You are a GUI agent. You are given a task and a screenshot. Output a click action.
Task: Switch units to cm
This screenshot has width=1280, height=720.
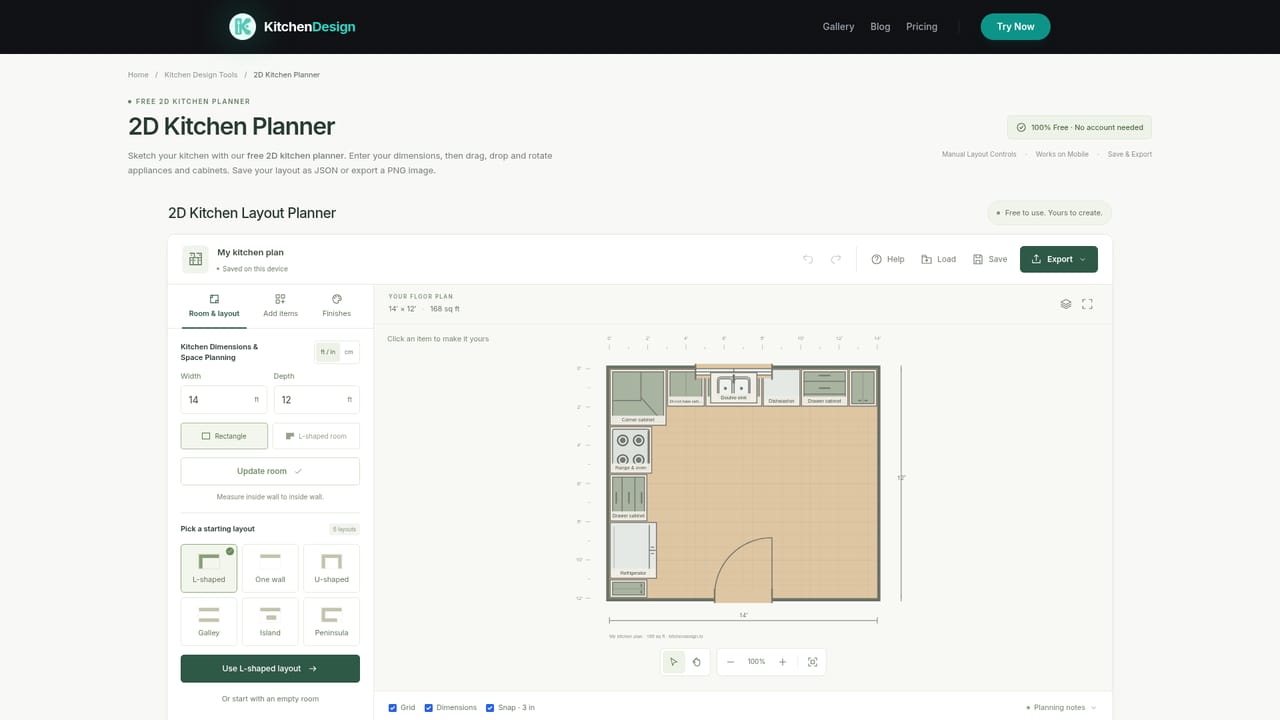[x=349, y=352]
